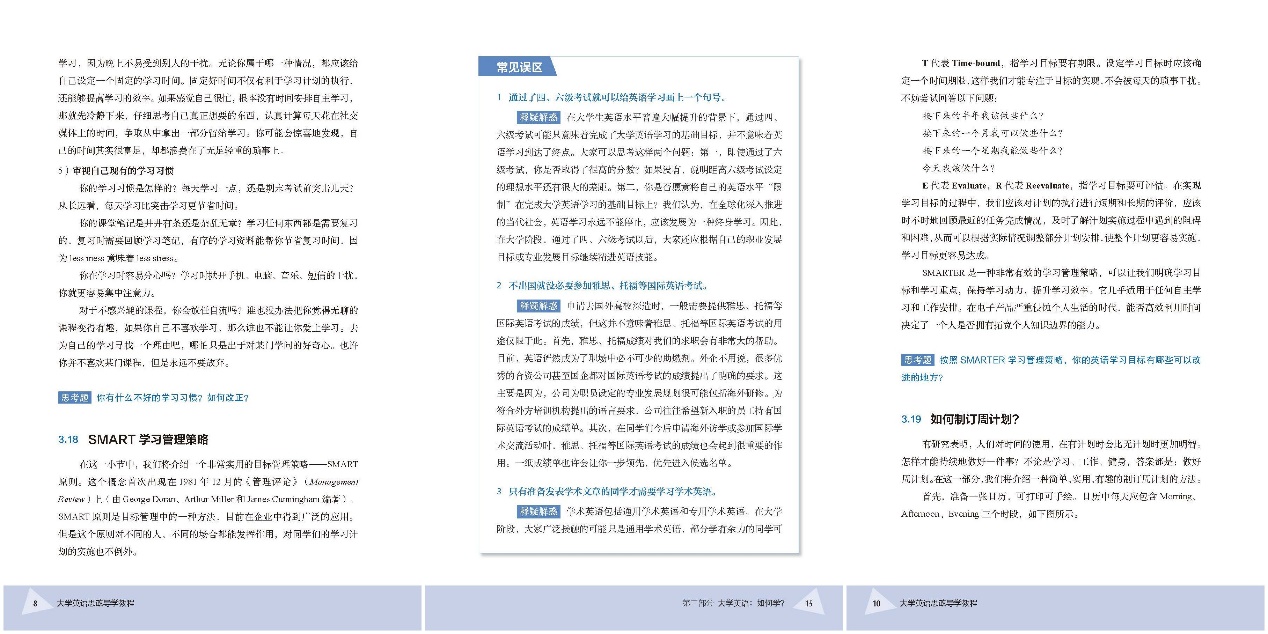The height and width of the screenshot is (634, 1268).
Task: Click the 思考题 badge on the right page
Action: point(917,359)
